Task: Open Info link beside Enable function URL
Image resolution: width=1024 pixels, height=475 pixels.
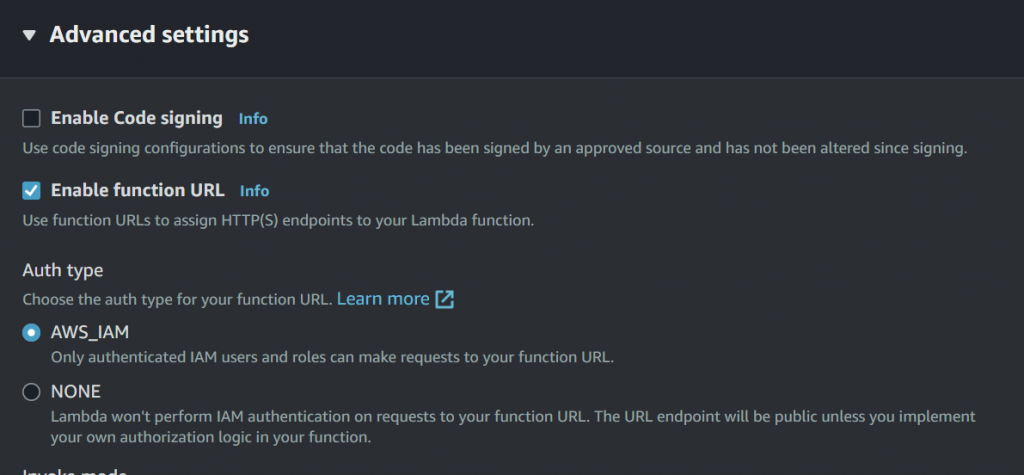Action: tap(254, 191)
